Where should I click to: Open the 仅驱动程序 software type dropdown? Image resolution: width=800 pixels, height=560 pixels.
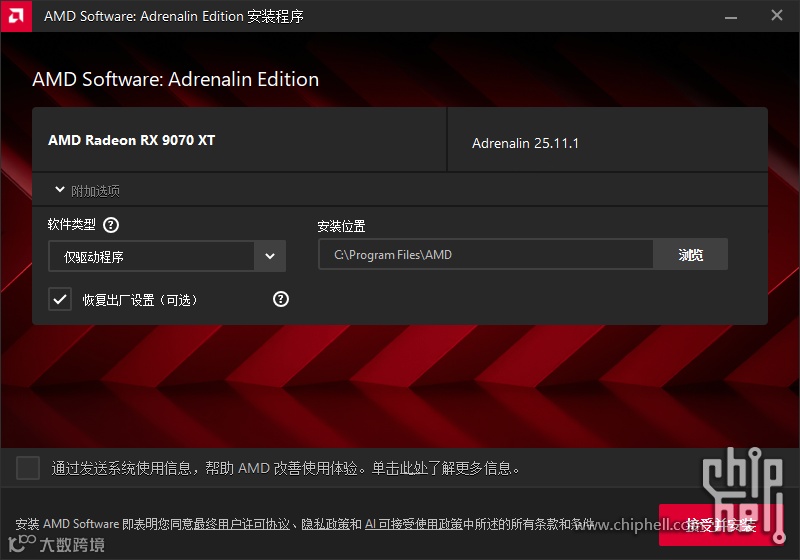[167, 256]
